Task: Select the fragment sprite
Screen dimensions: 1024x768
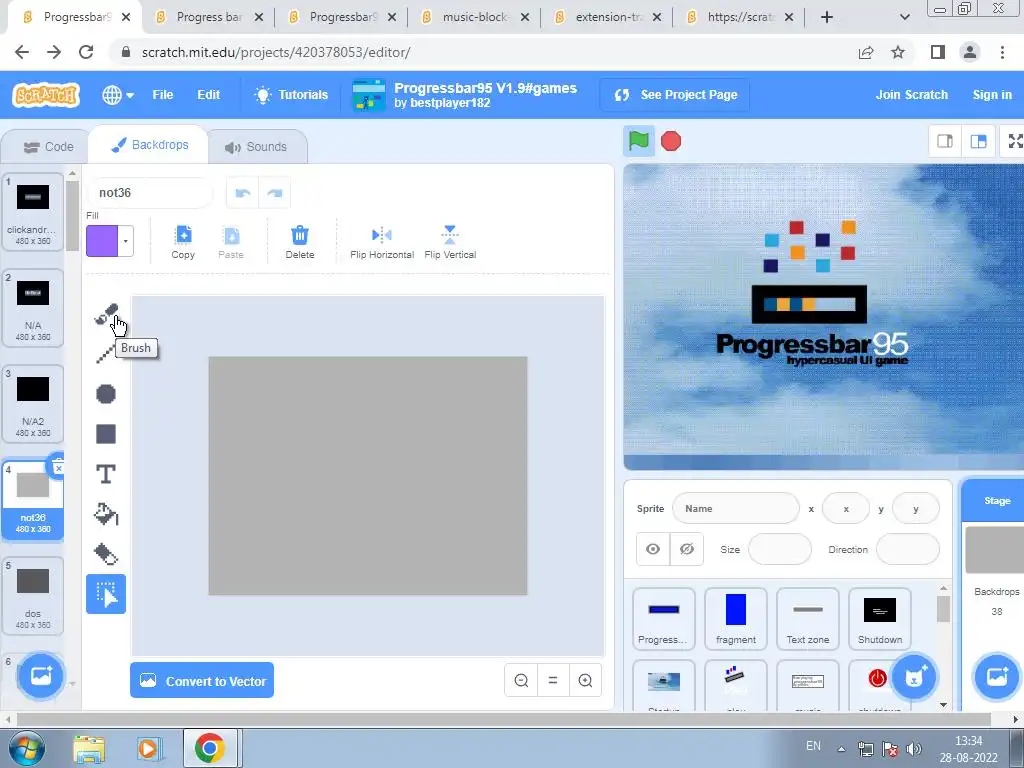Action: pos(736,618)
